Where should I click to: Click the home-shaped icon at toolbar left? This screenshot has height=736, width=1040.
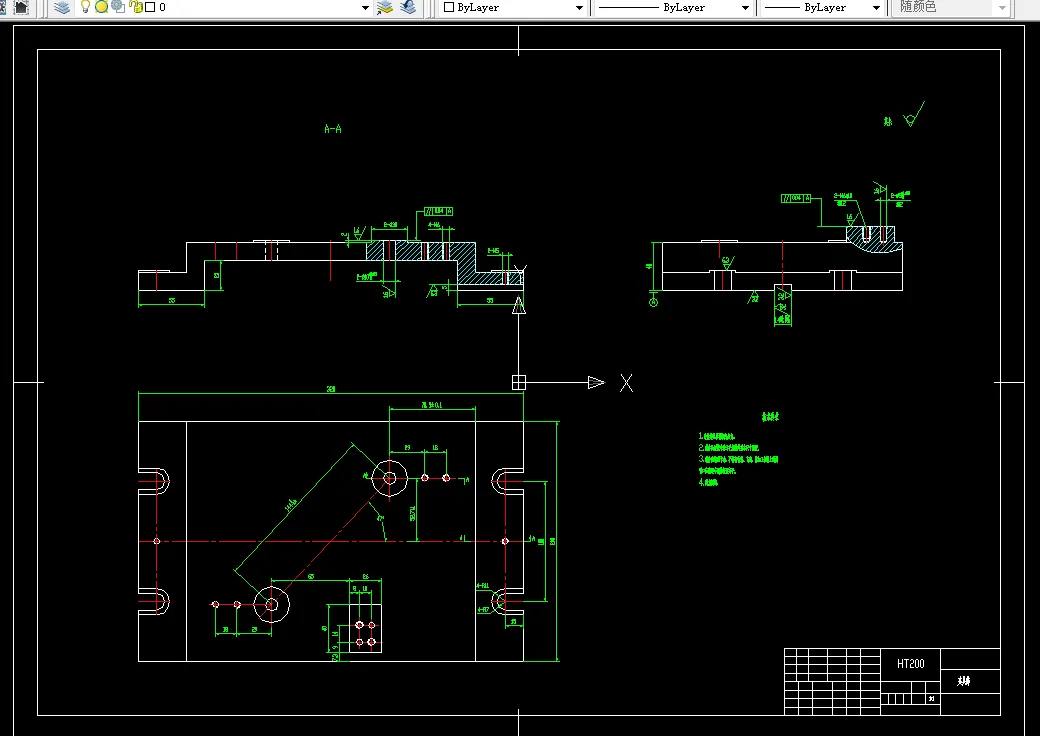point(21,7)
